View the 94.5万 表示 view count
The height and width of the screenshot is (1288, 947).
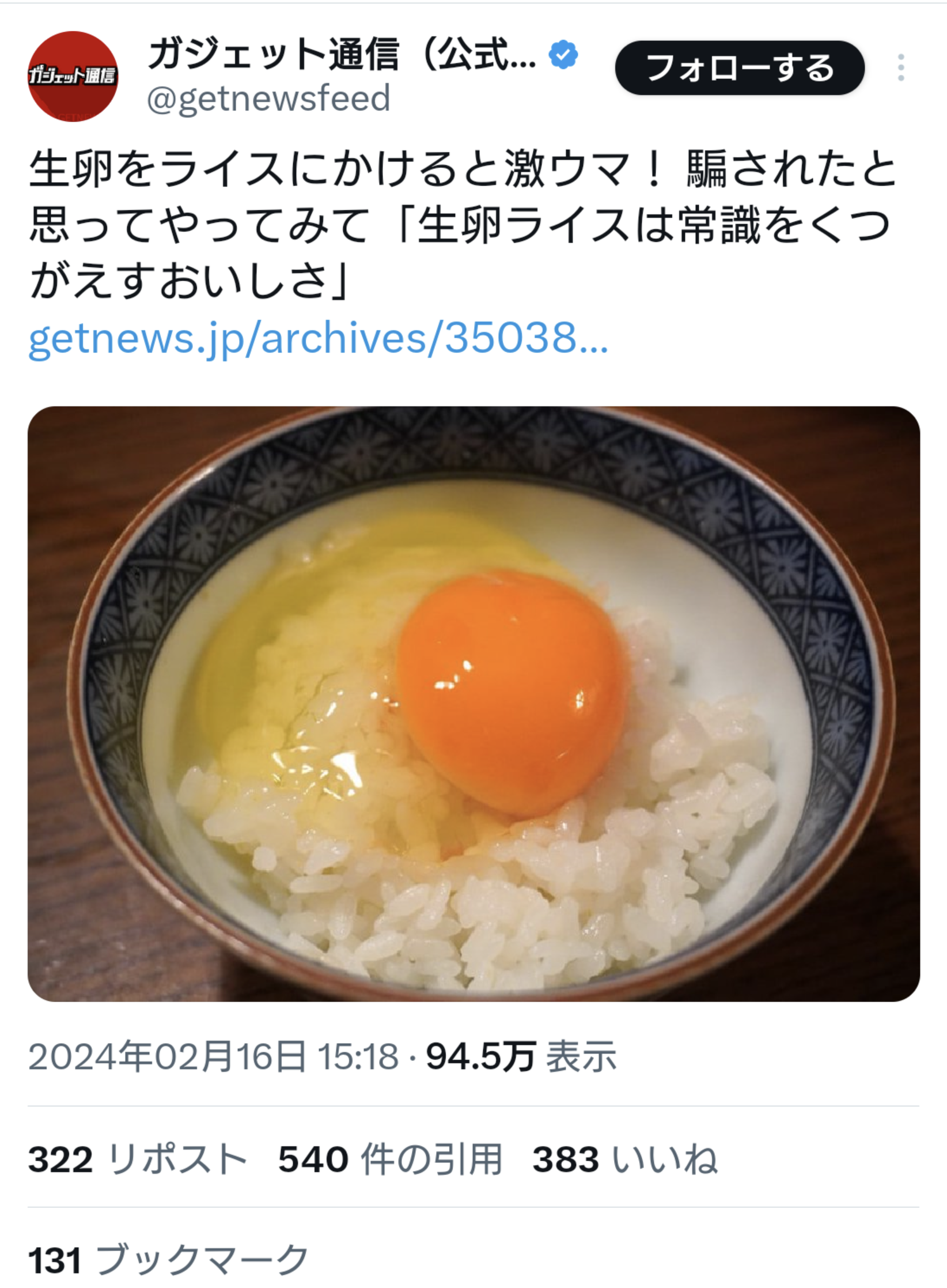pos(481,1057)
